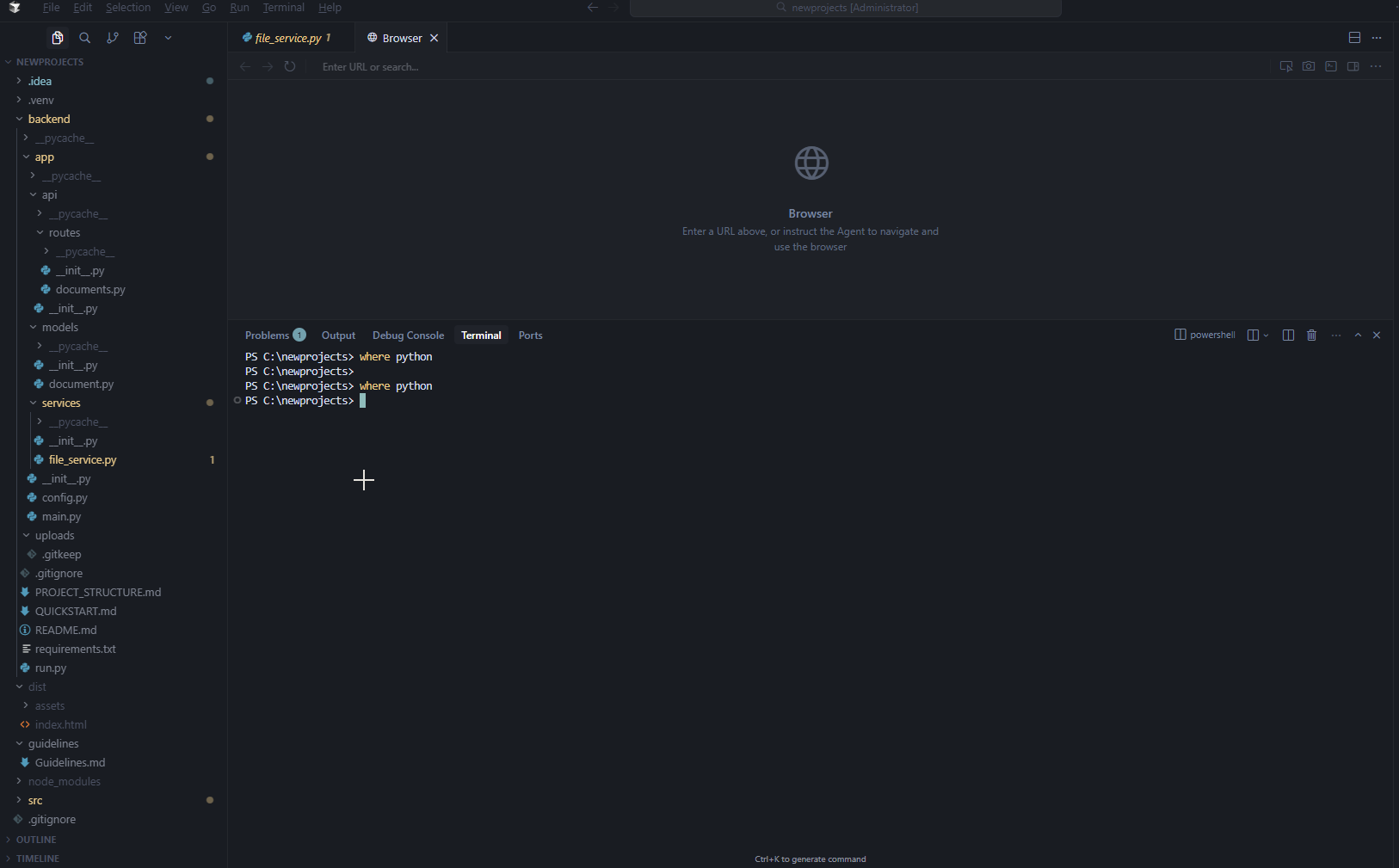The width and height of the screenshot is (1399, 868).
Task: Switch to the Output panel tab
Action: 338,336
